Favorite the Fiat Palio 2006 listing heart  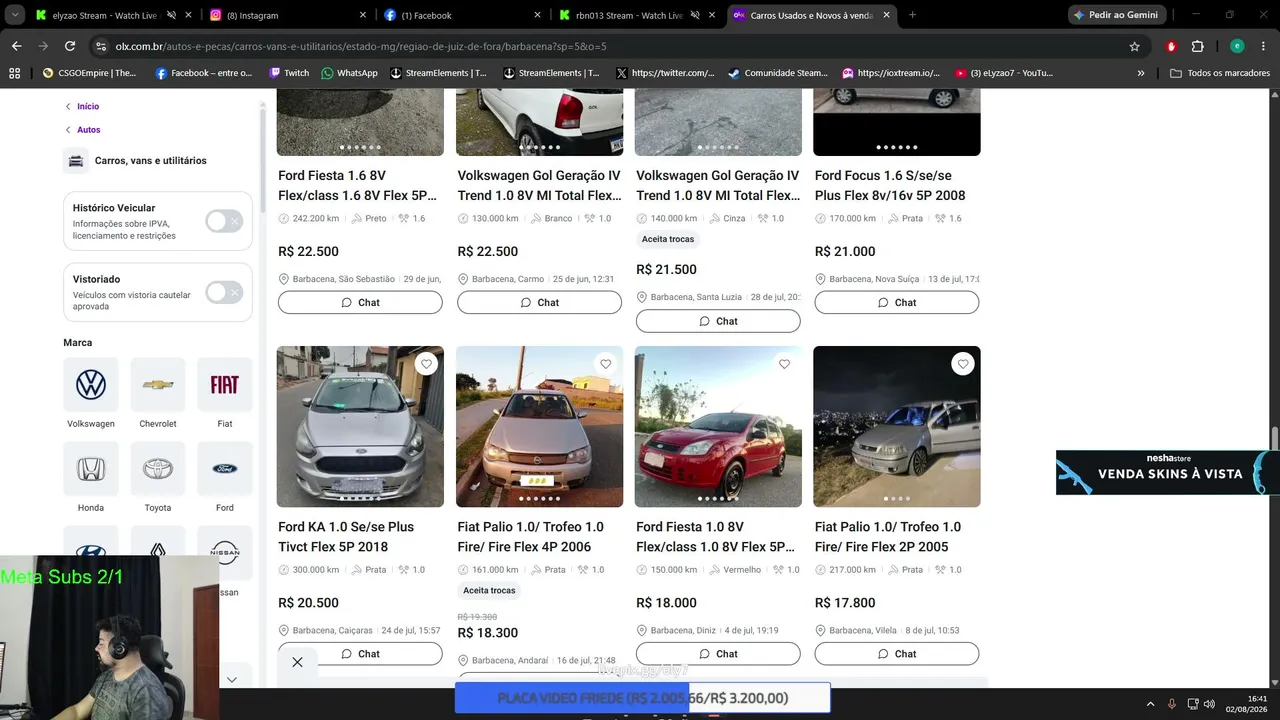pyautogui.click(x=605, y=364)
